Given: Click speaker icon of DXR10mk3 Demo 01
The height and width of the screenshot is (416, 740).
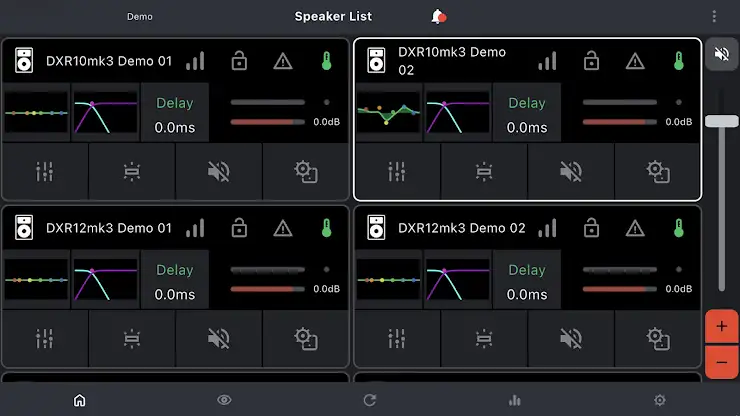Looking at the screenshot, I should point(24,60).
